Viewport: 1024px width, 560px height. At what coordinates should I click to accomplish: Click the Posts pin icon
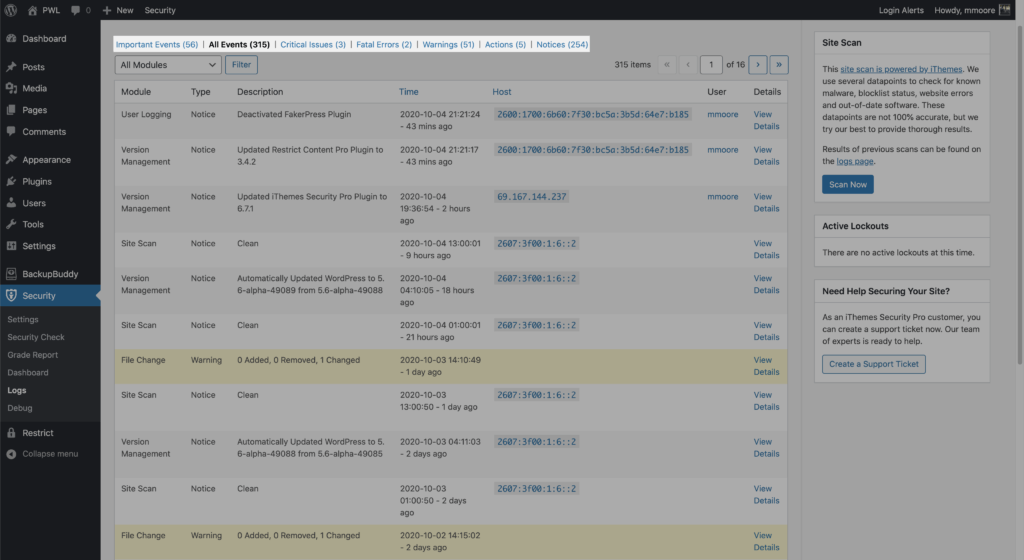(11, 67)
